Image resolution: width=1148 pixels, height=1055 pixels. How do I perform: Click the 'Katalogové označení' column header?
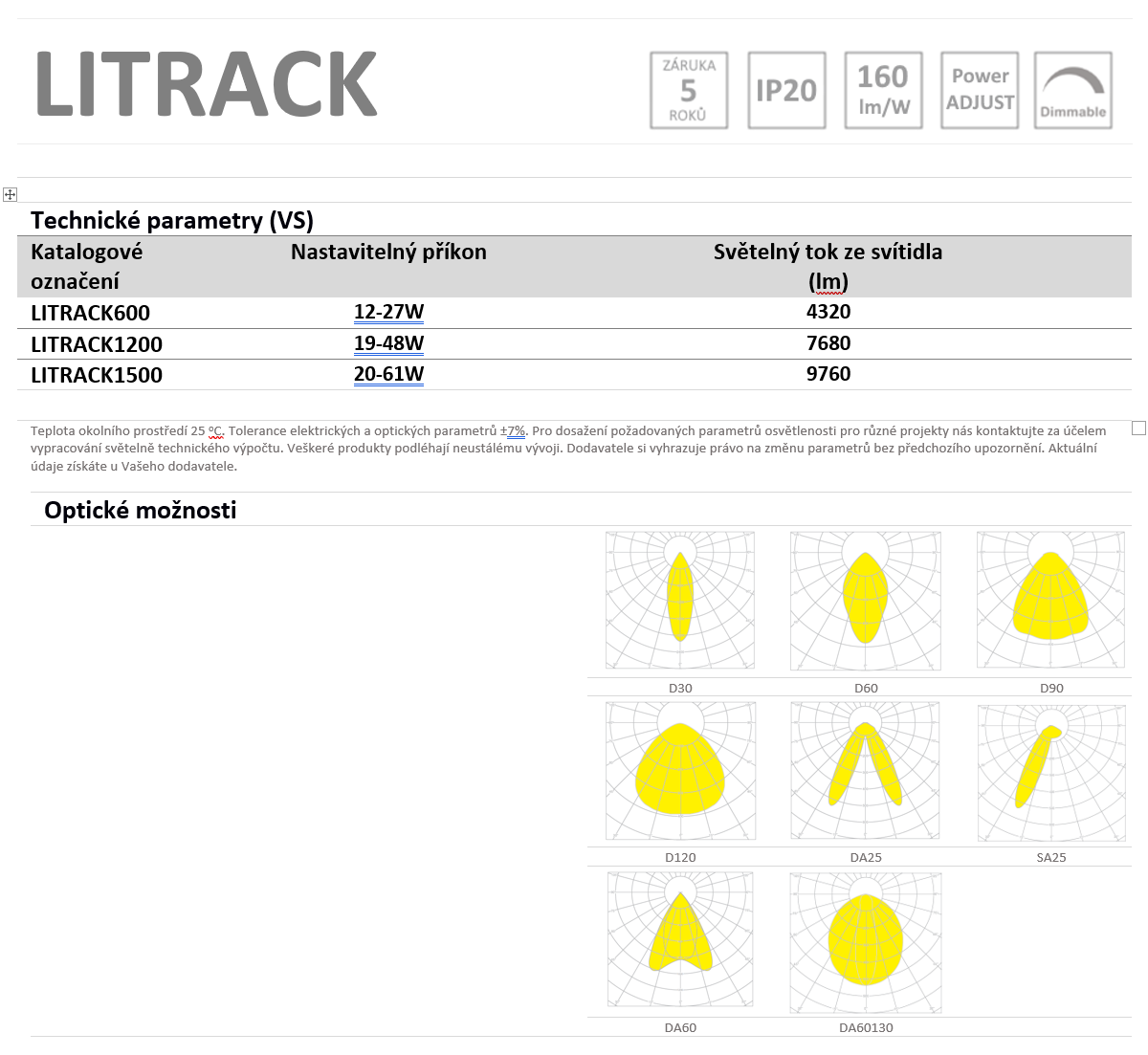coord(87,266)
